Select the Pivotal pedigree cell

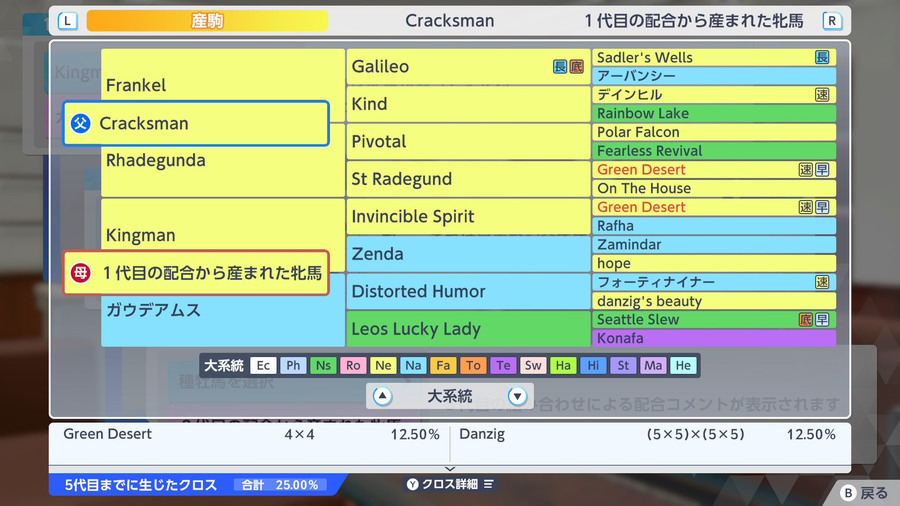click(468, 142)
